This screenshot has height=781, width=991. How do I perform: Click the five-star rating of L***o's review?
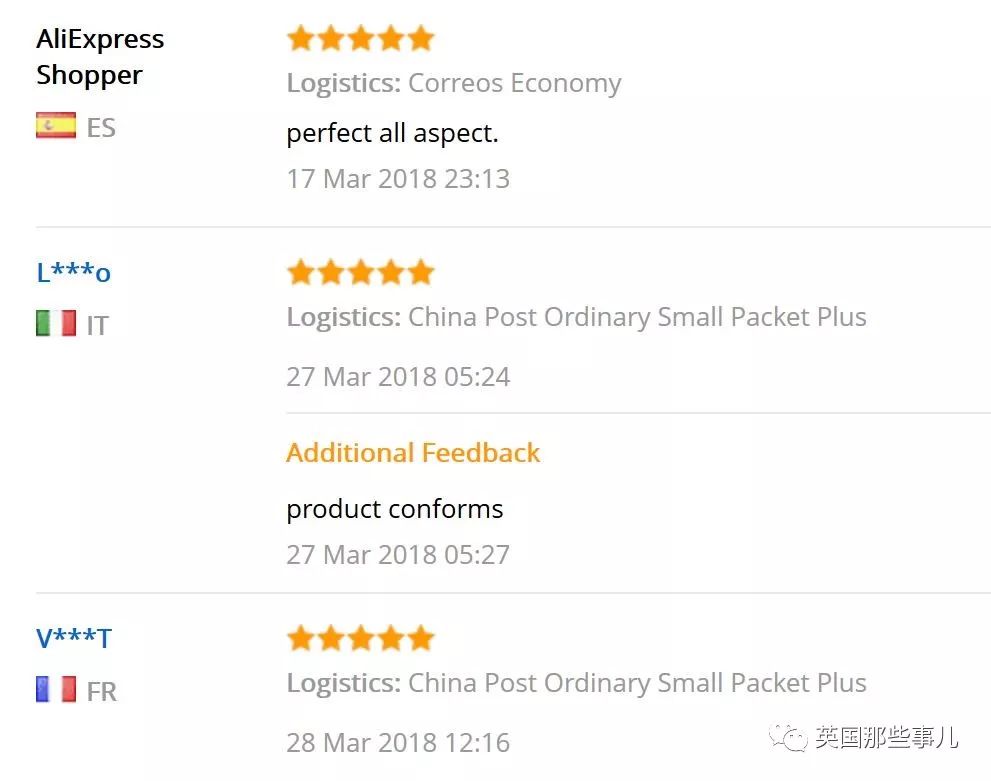pyautogui.click(x=360, y=272)
